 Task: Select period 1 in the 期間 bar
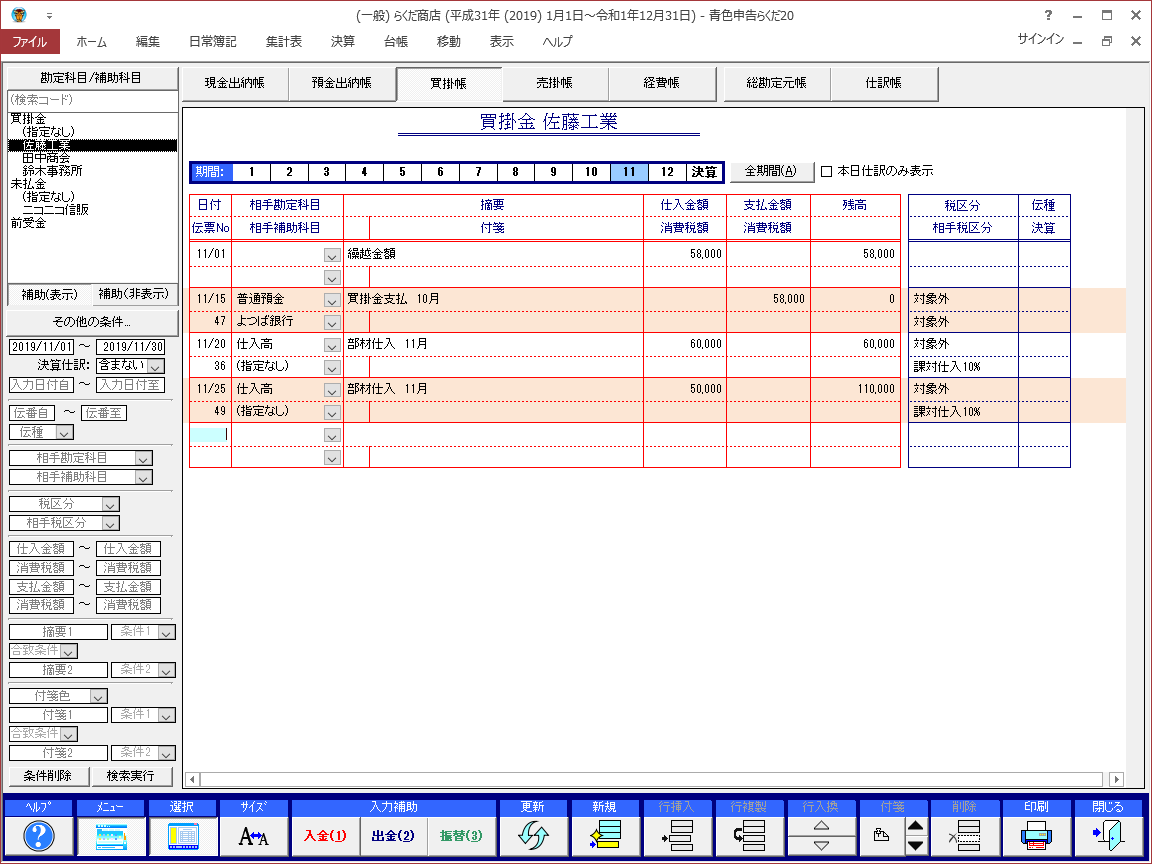tap(251, 172)
